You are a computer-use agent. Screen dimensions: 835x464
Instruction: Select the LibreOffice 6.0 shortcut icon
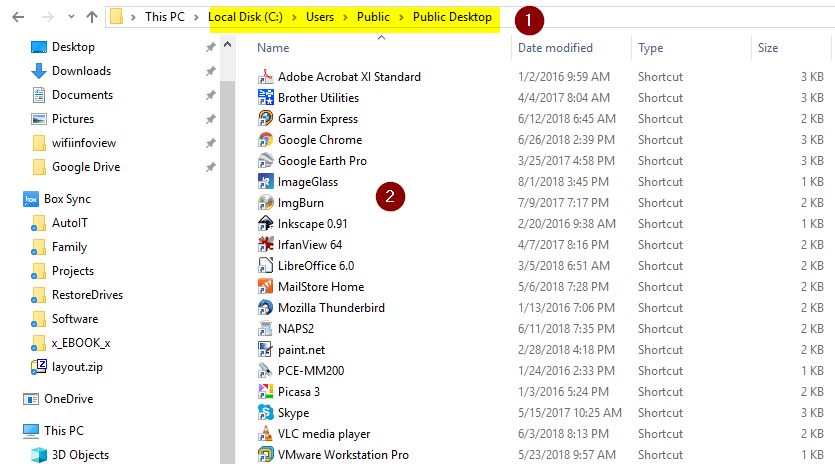(x=265, y=266)
